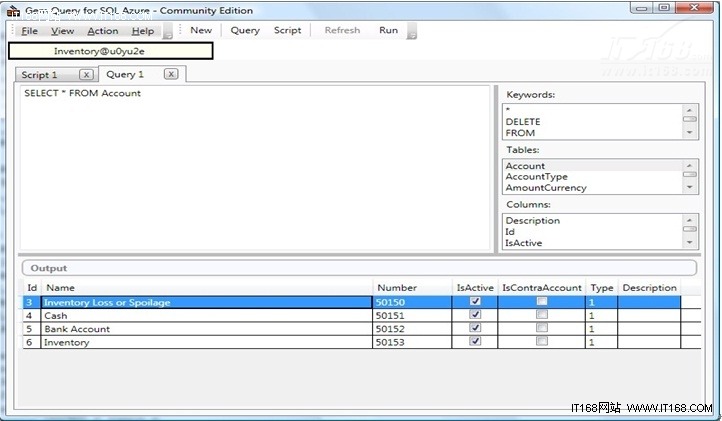This screenshot has width=722, height=421.
Task: Click the Tables list scroll up arrow
Action: coord(689,165)
